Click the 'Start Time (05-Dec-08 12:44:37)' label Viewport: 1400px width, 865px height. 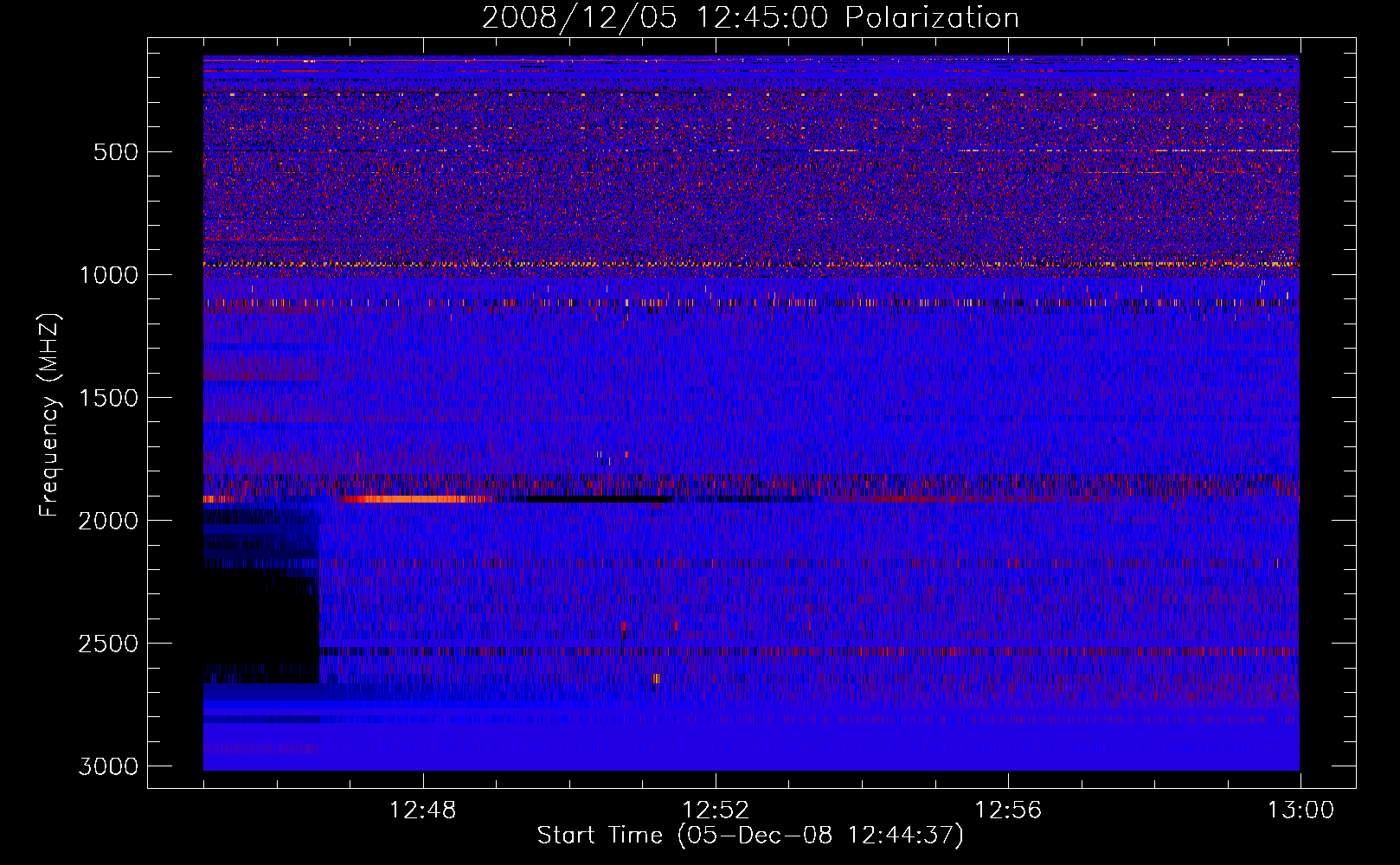(x=750, y=836)
